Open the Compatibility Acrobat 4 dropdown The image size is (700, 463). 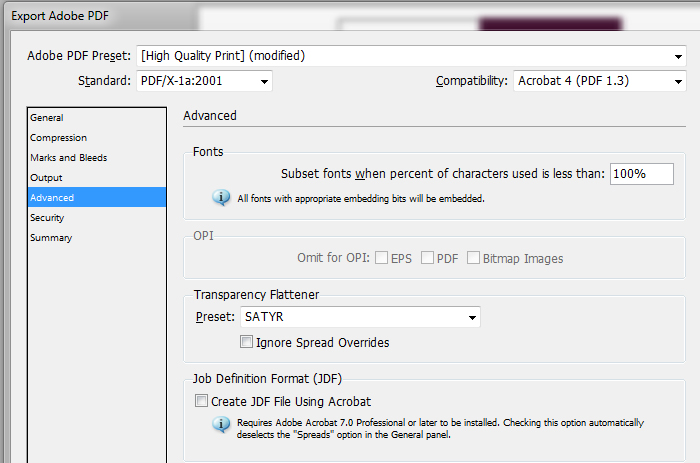[x=600, y=81]
